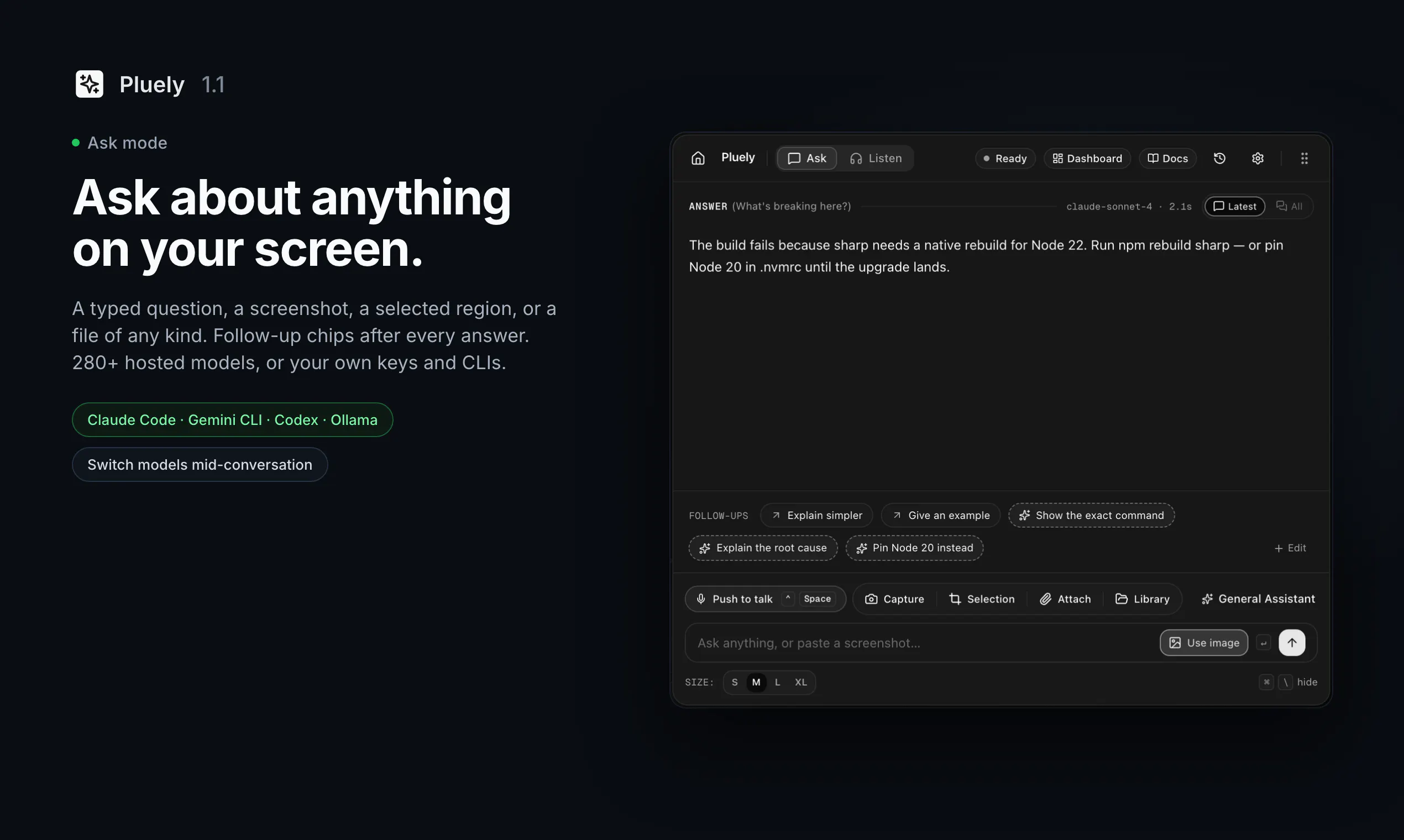Open settings via the gear icon

1258,159
